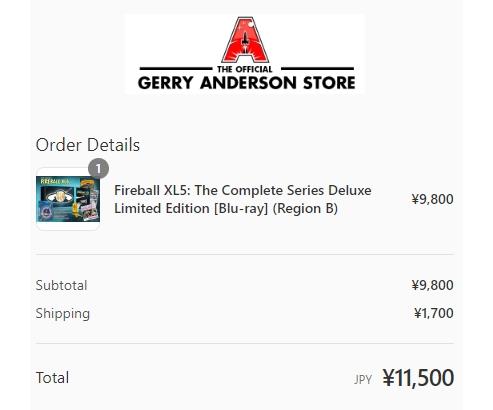Image resolution: width=493 pixels, height=410 pixels.
Task: Click the Gerry Anderson Store logo
Action: click(x=246, y=54)
